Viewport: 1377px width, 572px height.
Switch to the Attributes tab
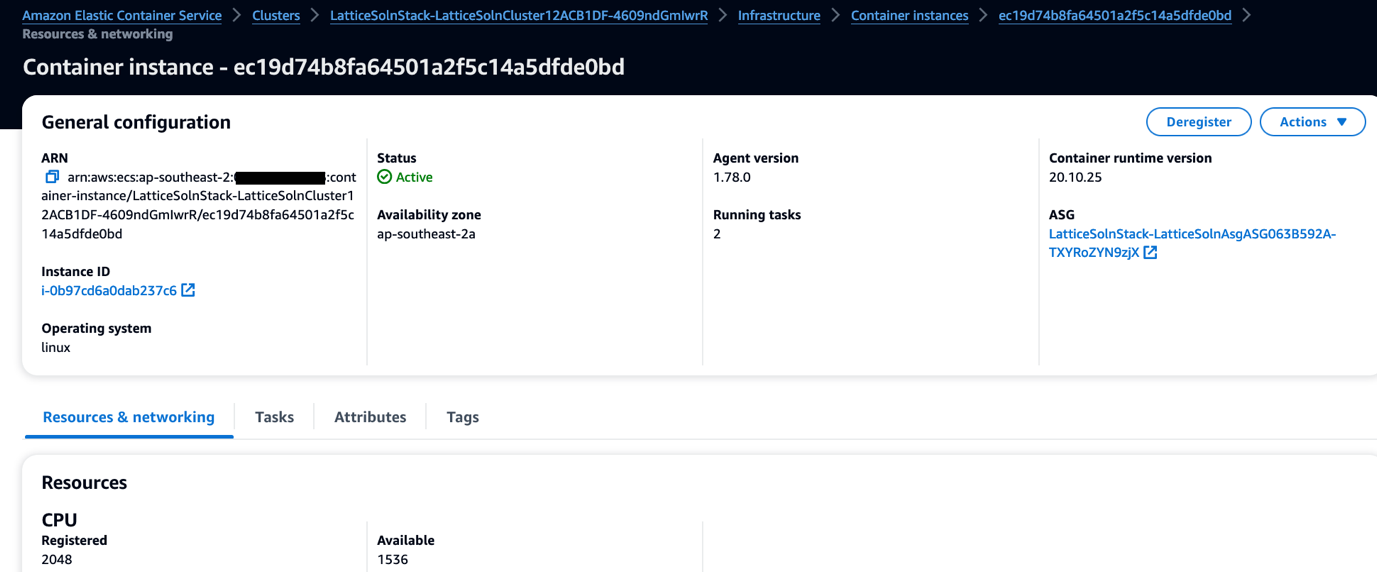point(370,417)
